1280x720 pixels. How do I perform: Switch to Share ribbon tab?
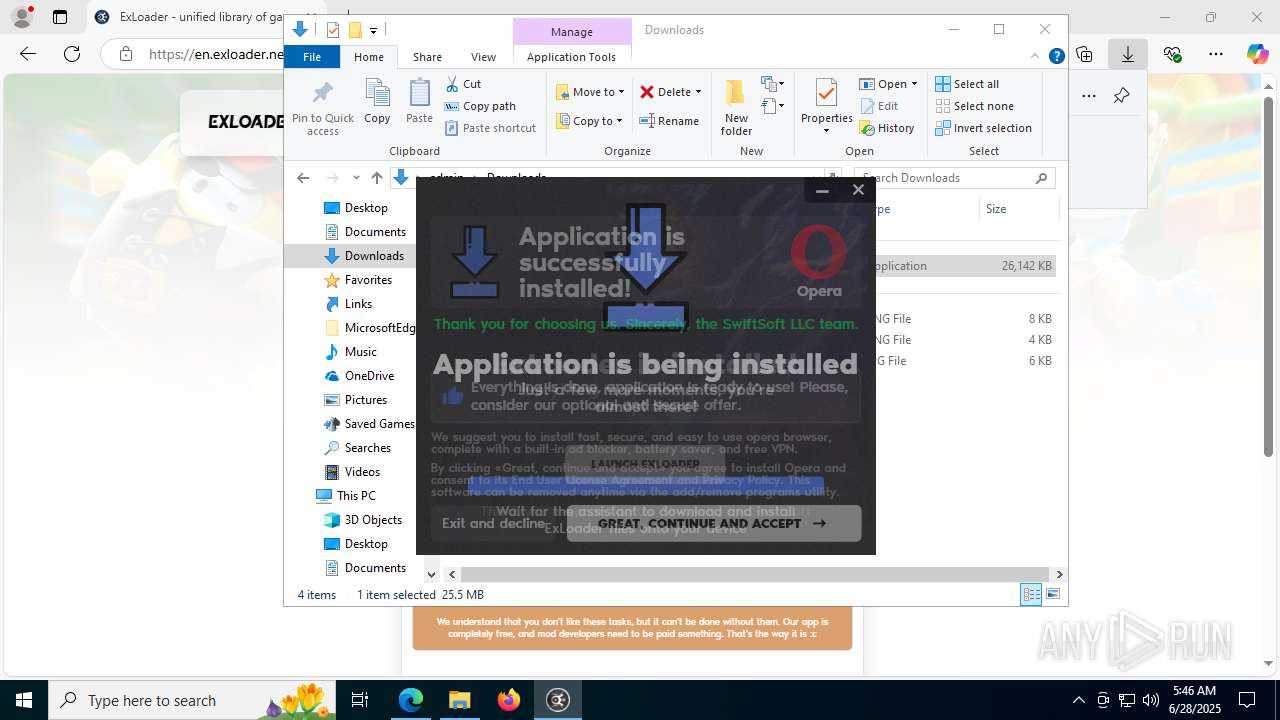pyautogui.click(x=427, y=57)
